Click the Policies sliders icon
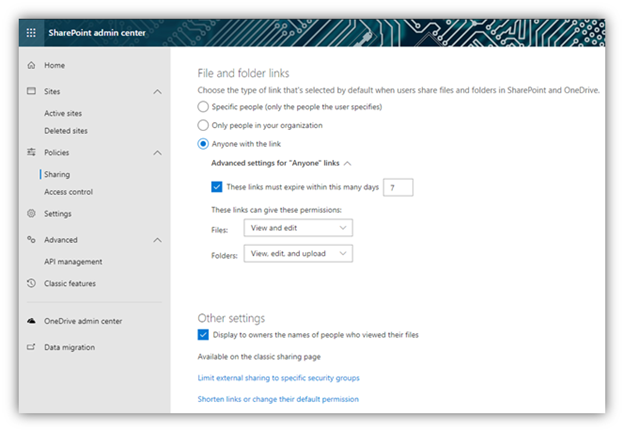Screen dimensions: 624x432 31,152
